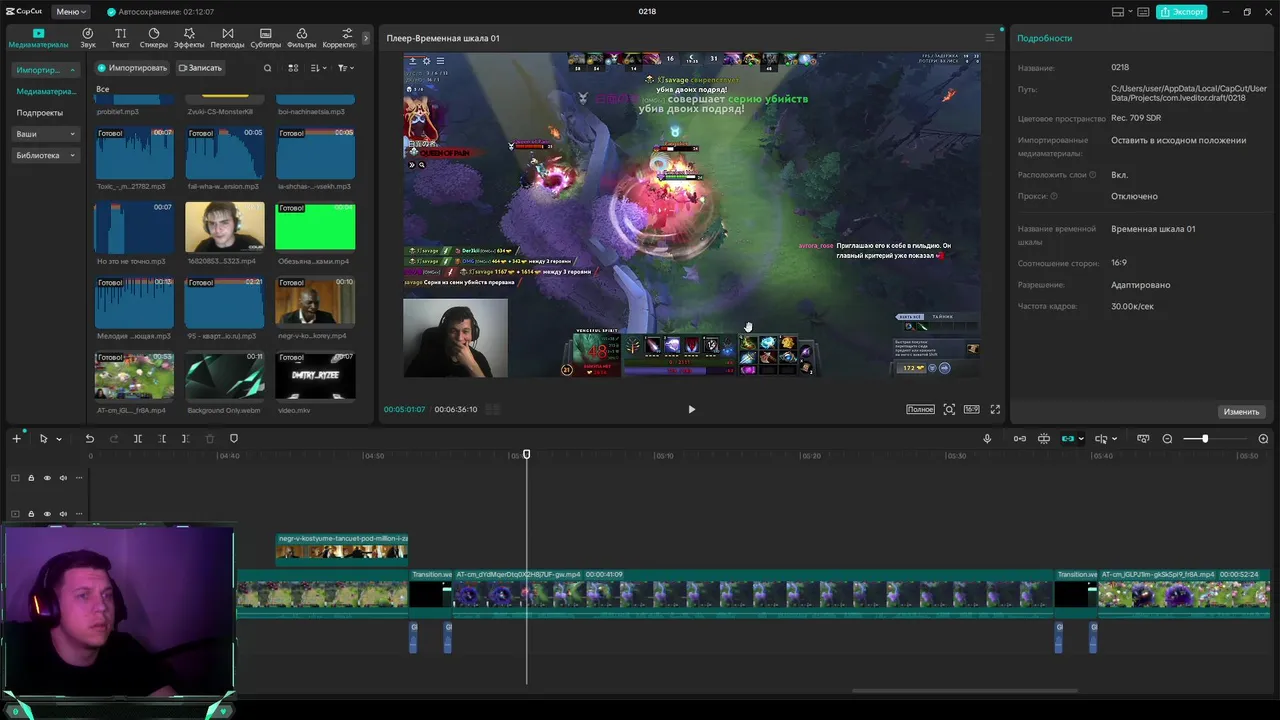Expand the Ваши sidebar section
Image resolution: width=1280 pixels, height=720 pixels.
(x=46, y=134)
